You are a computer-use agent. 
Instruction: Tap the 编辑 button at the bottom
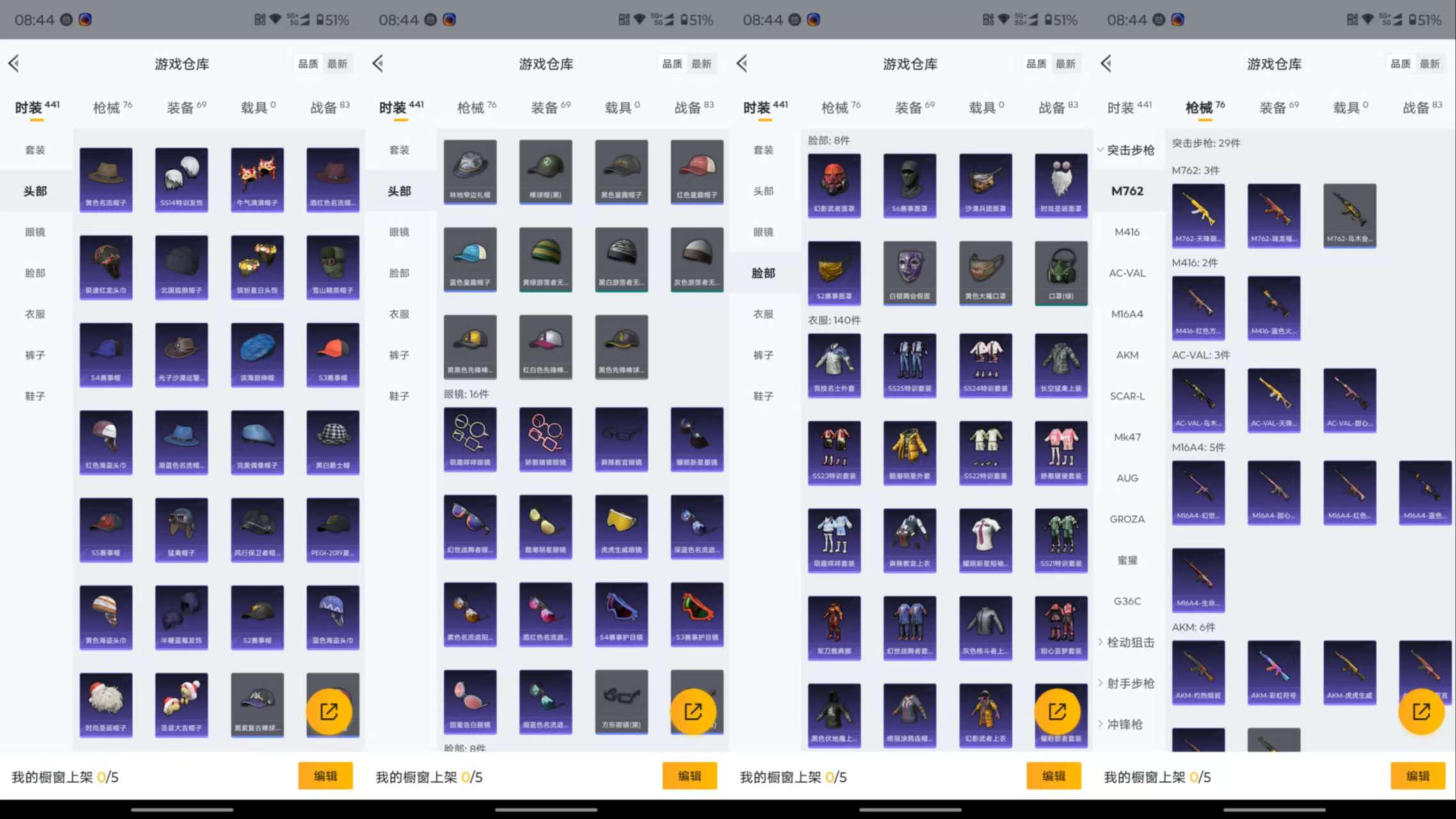click(x=325, y=775)
